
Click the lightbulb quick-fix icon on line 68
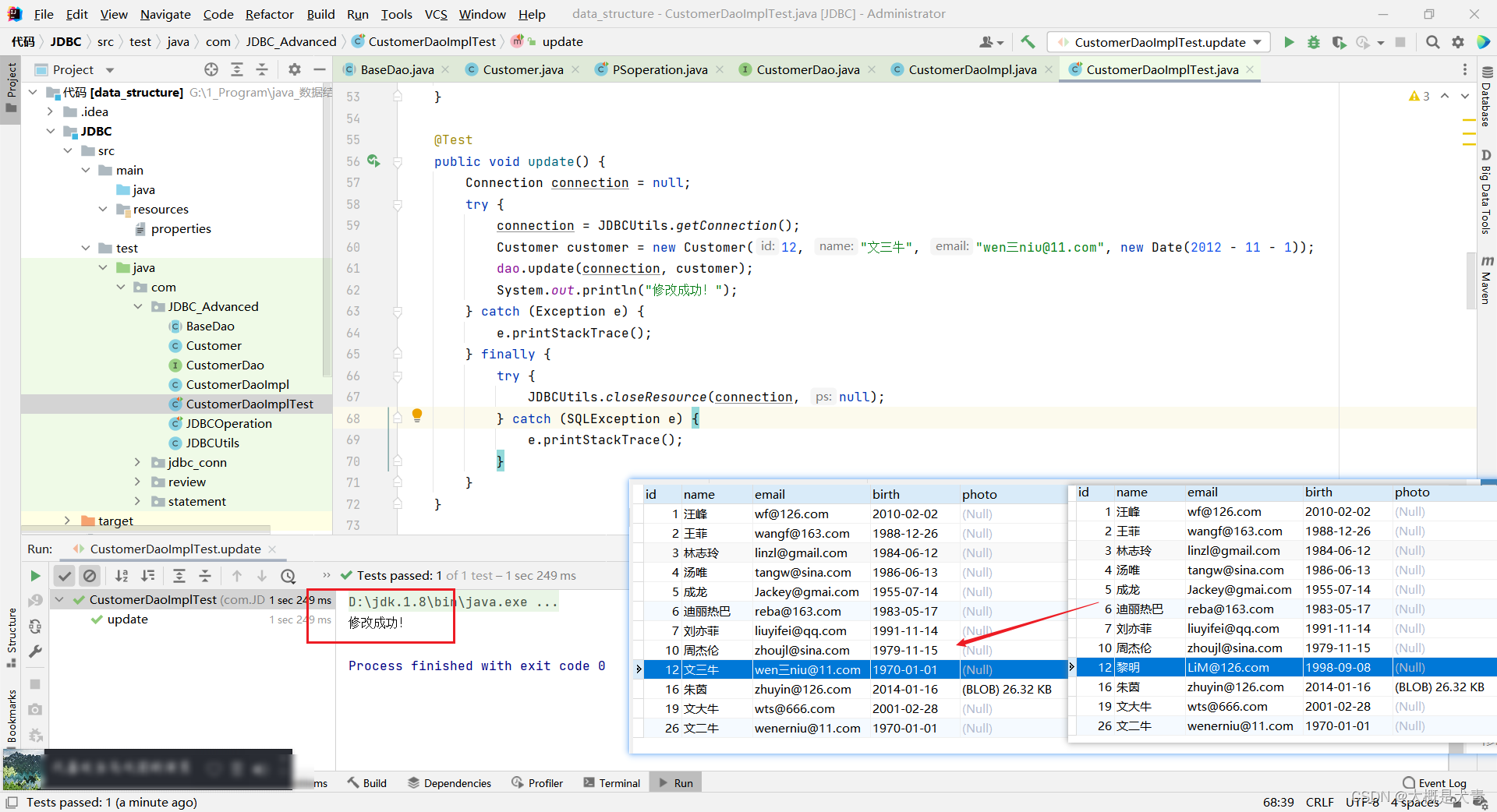[x=417, y=415]
